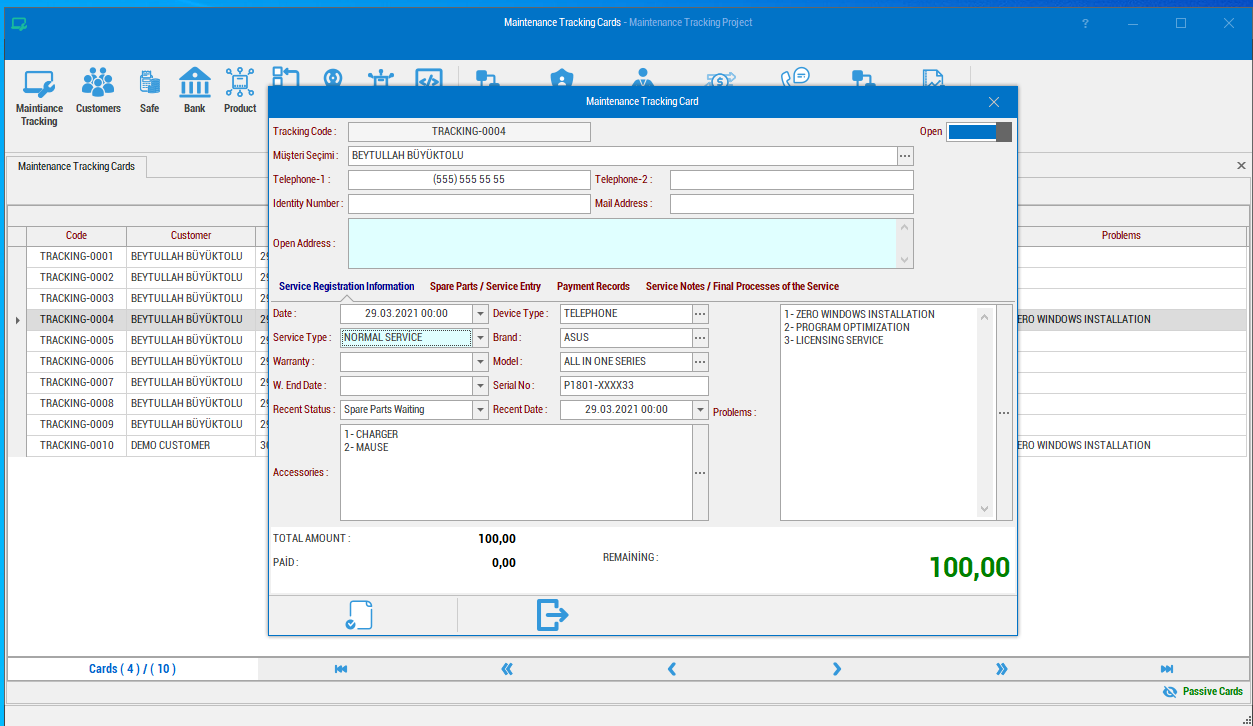Click the customer selection ellipsis button
The image size is (1253, 726).
click(905, 156)
